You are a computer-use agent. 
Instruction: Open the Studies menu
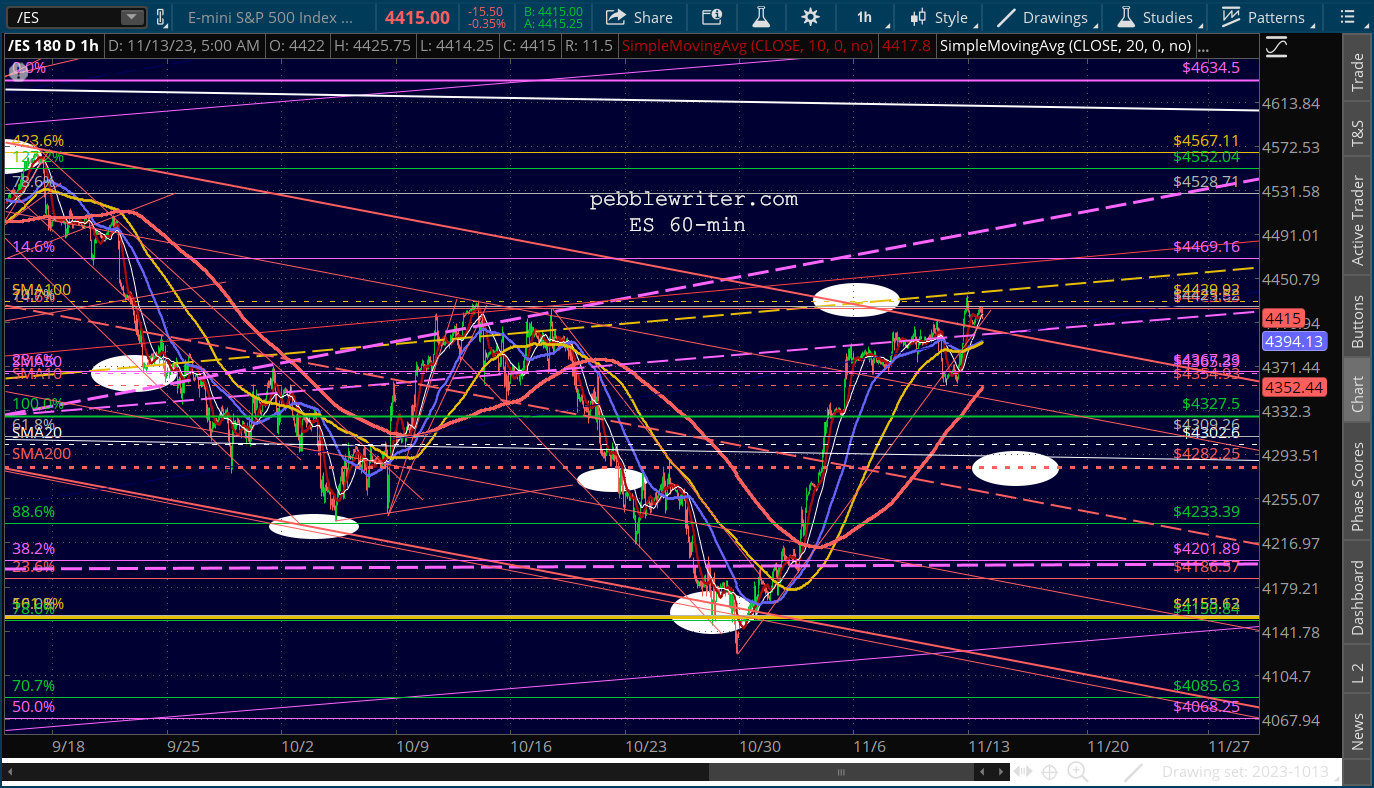(1155, 17)
